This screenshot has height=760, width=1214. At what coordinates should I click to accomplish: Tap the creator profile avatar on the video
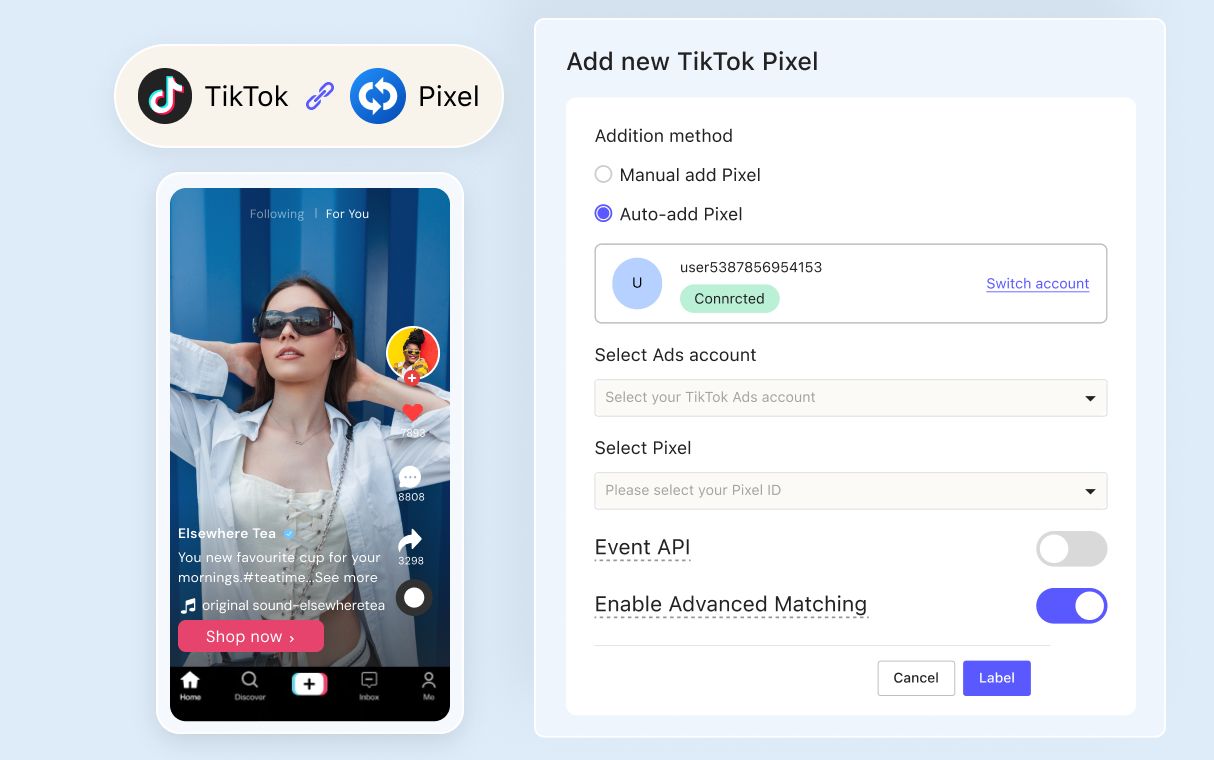point(413,352)
